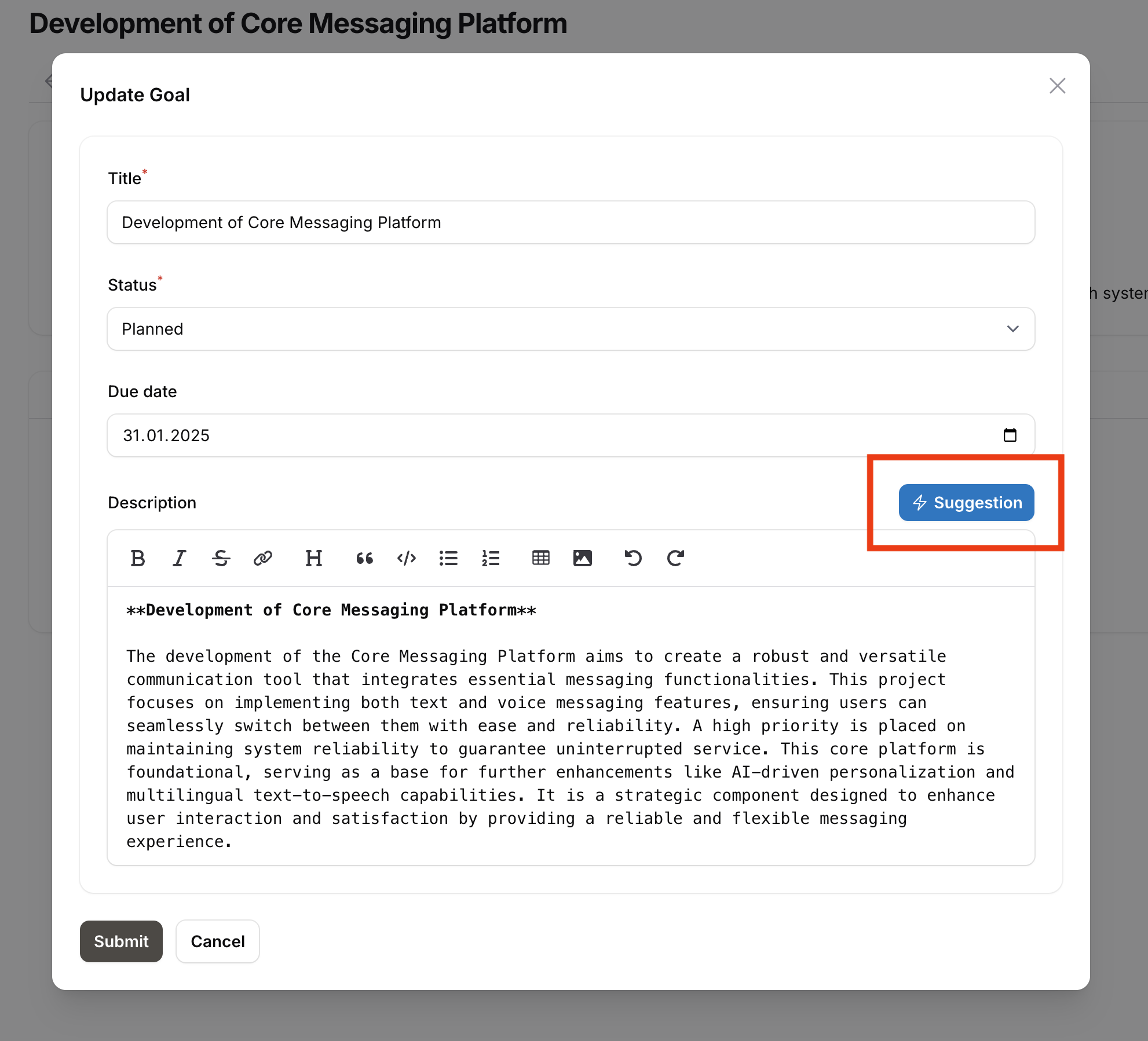This screenshot has height=1041, width=1148.
Task: Open the Status dropdown showing Planned
Action: point(571,329)
